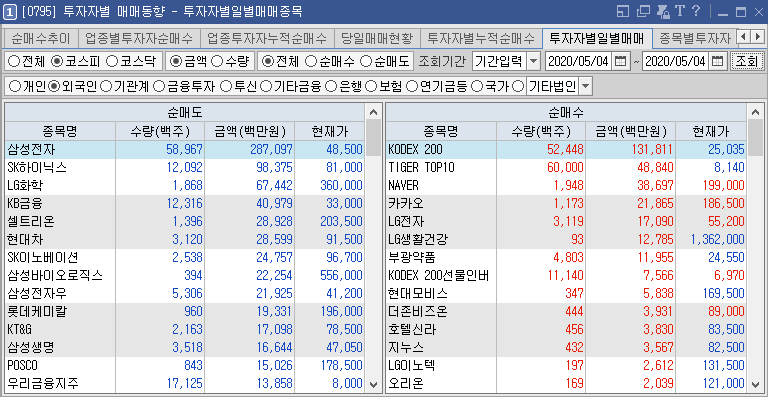Select the POSCO row
The image size is (768, 397).
tap(185, 365)
